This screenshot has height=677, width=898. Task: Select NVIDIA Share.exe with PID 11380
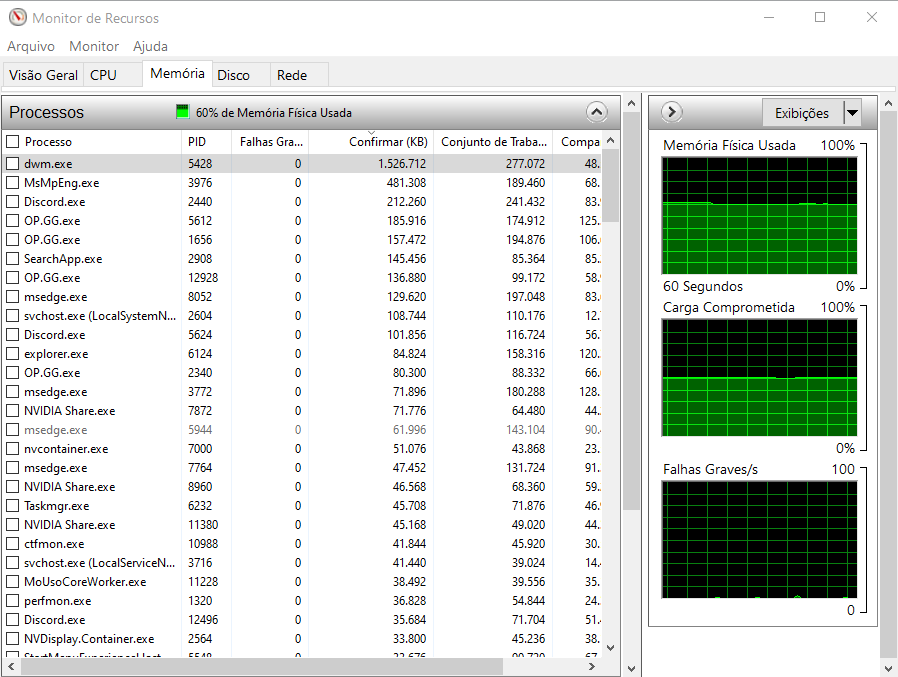click(x=304, y=525)
